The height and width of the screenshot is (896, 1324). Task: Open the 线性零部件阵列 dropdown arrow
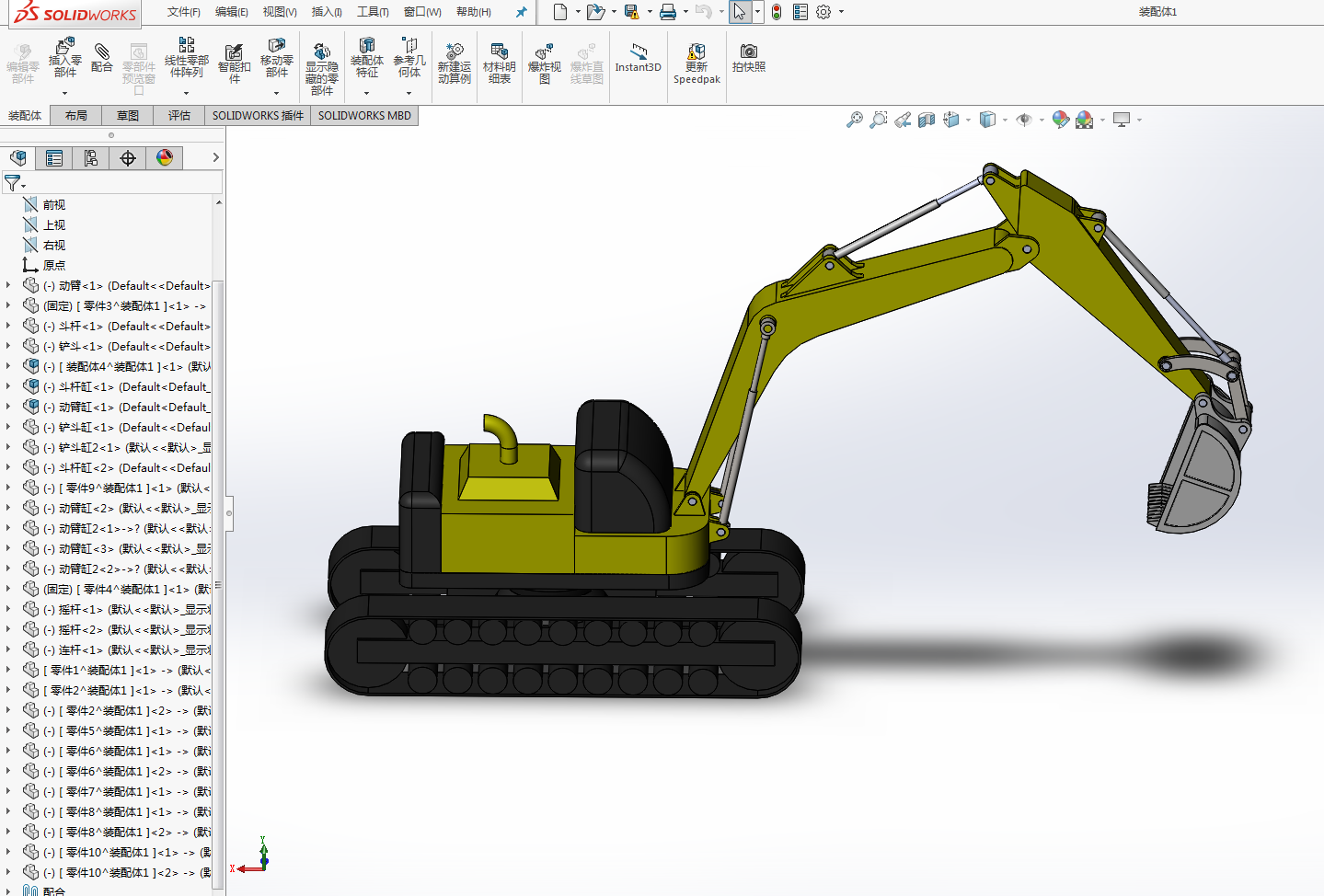[186, 93]
